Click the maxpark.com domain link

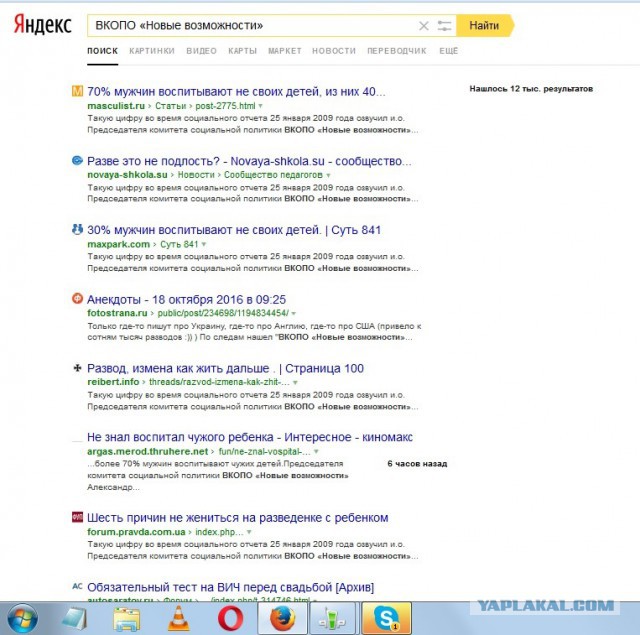[x=118, y=244]
